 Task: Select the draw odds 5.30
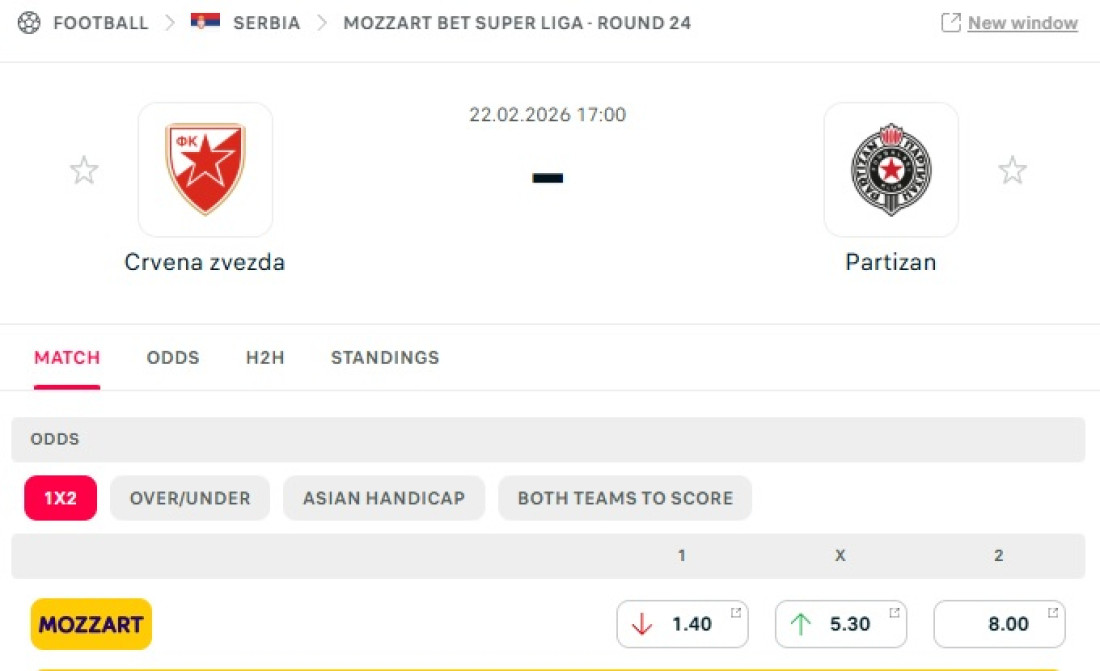click(840, 624)
